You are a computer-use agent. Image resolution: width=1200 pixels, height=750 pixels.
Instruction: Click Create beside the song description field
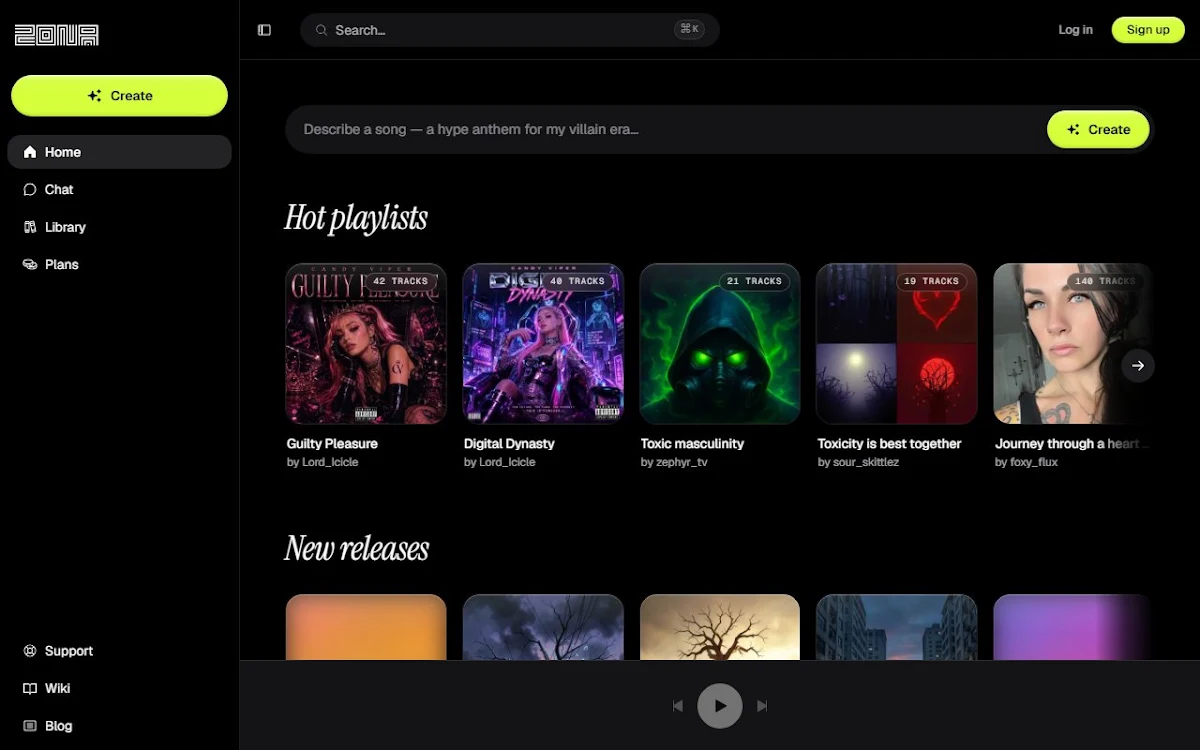(x=1098, y=129)
